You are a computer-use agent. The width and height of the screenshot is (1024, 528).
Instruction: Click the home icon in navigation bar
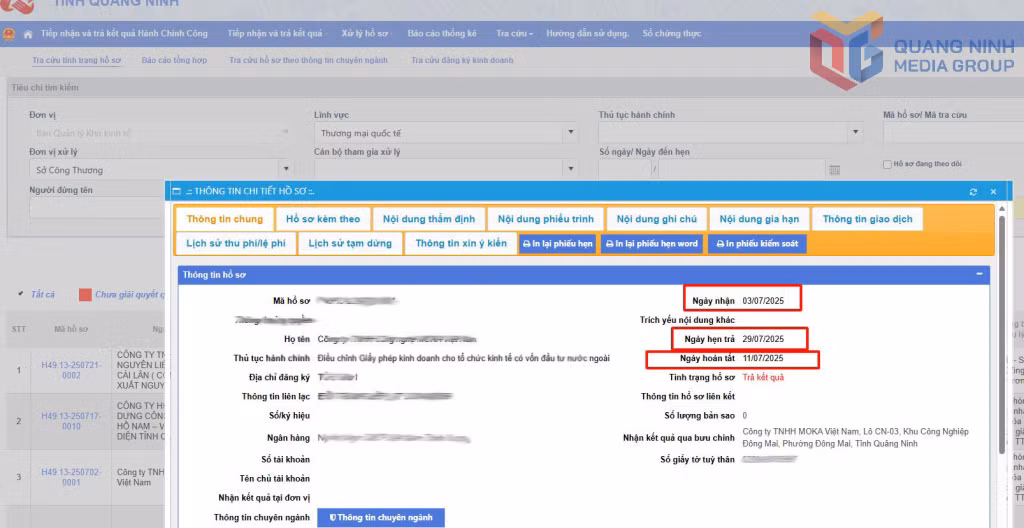coord(27,34)
